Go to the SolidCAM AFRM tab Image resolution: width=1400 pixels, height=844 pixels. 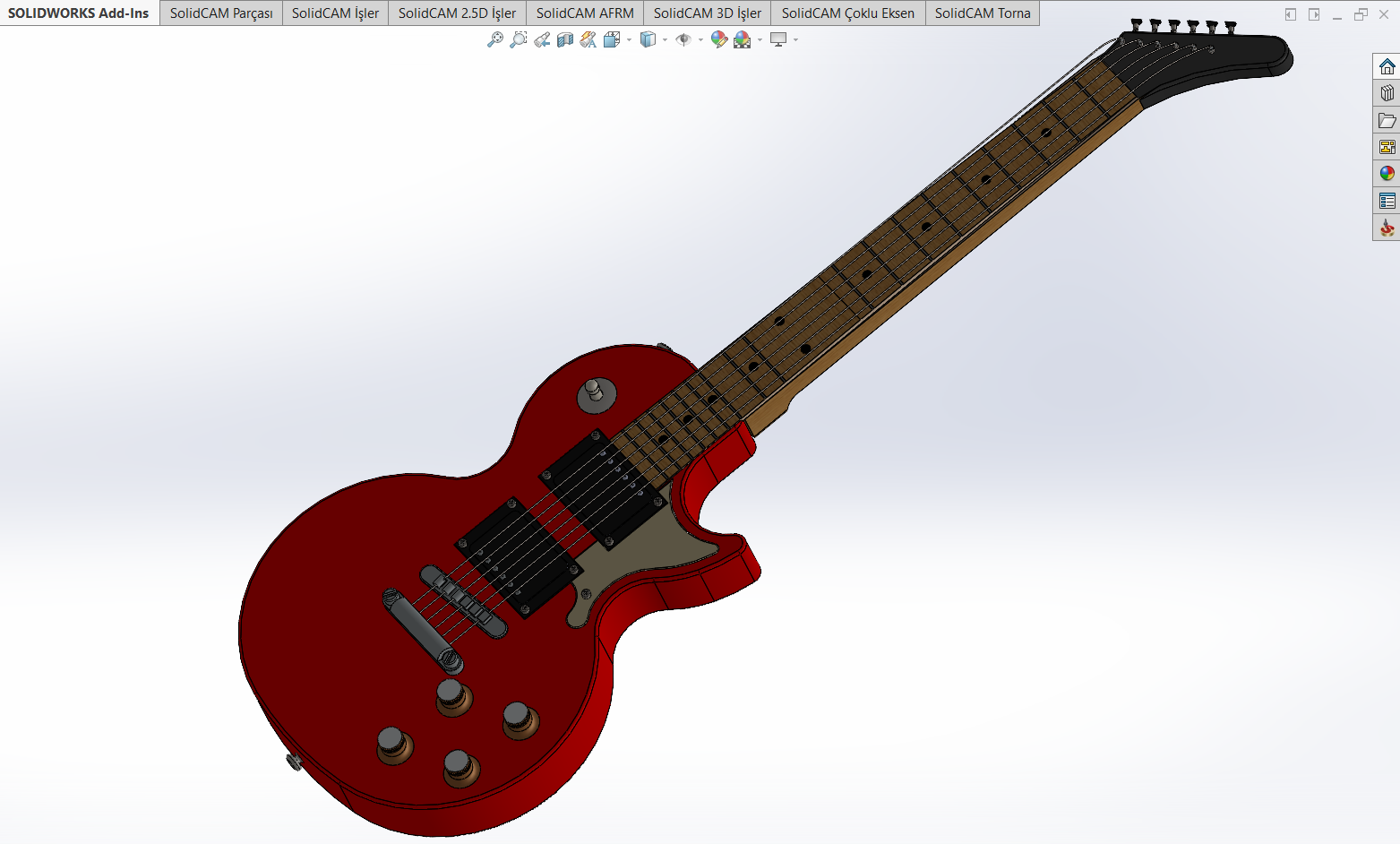[x=585, y=13]
